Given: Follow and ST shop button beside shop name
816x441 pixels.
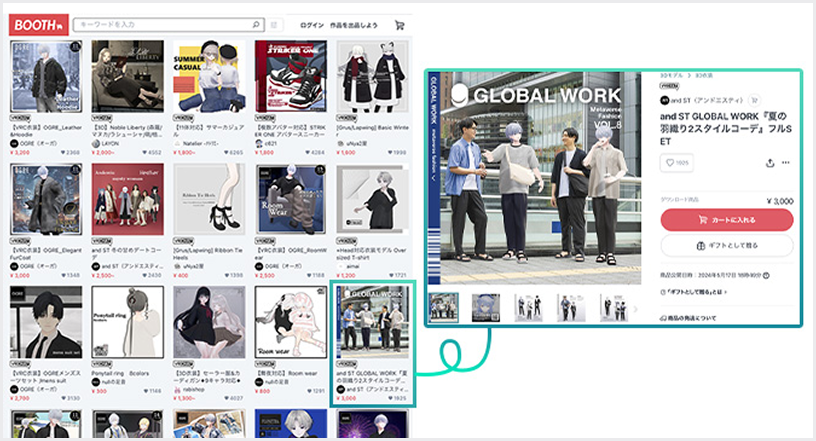Looking at the screenshot, I should (754, 100).
